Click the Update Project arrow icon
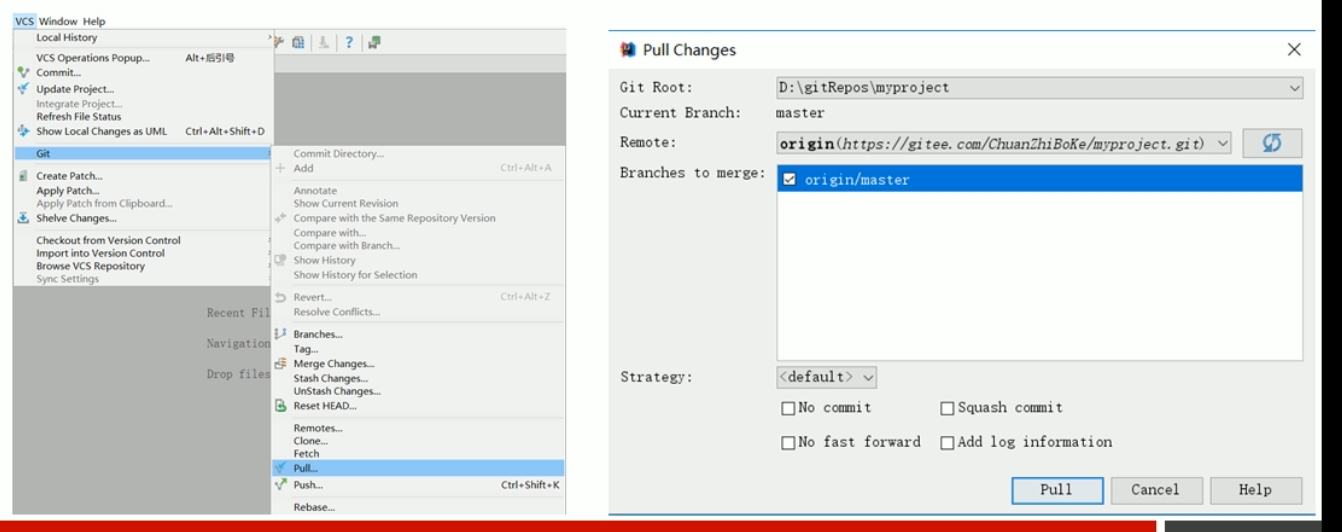Screen dimensions: 1342x532 [x=24, y=89]
